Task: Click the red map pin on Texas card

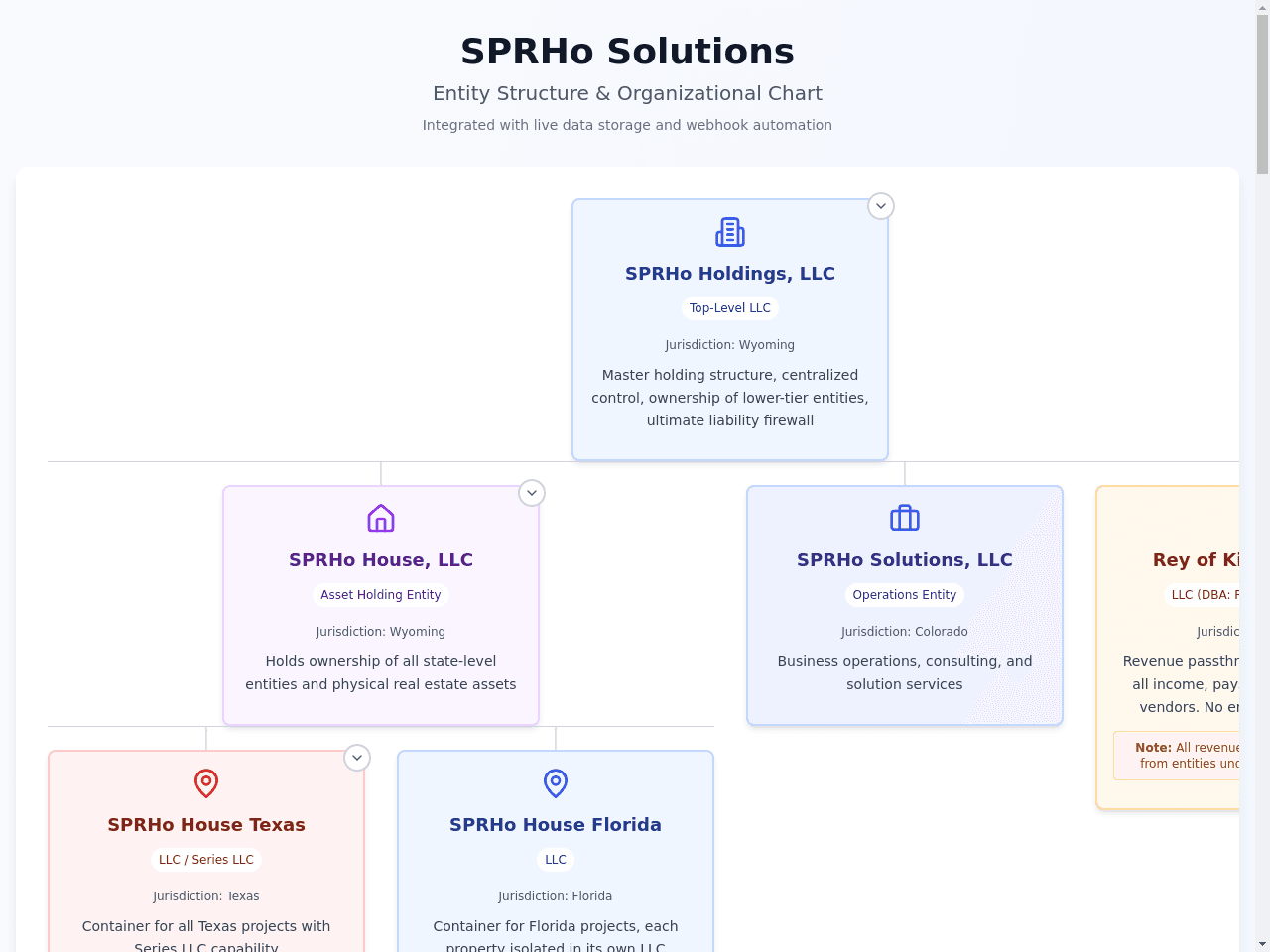Action: click(206, 783)
